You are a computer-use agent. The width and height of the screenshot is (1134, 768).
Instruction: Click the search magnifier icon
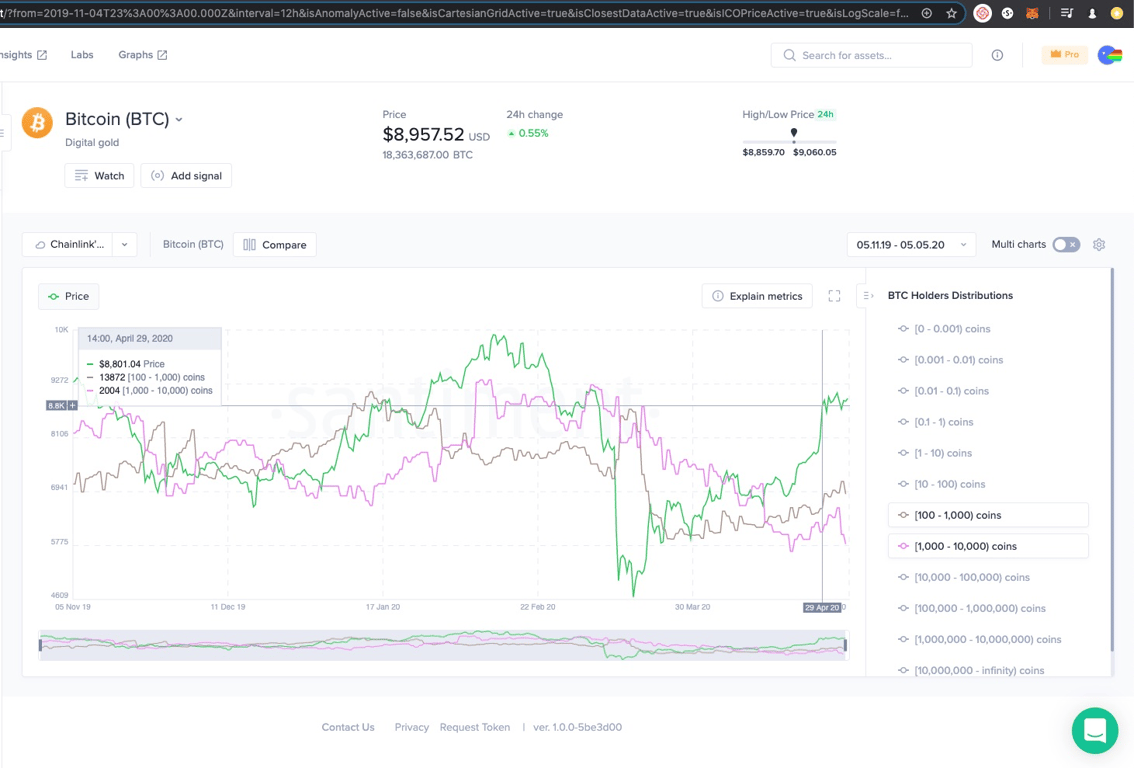click(x=789, y=55)
